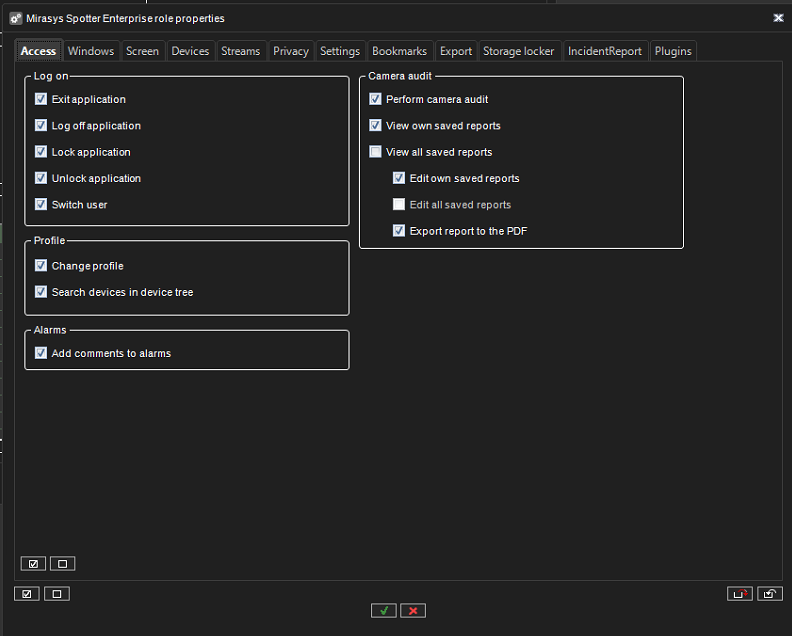Viewport: 794px width, 636px height.
Task: Open the Storage locker tab
Action: [x=518, y=51]
